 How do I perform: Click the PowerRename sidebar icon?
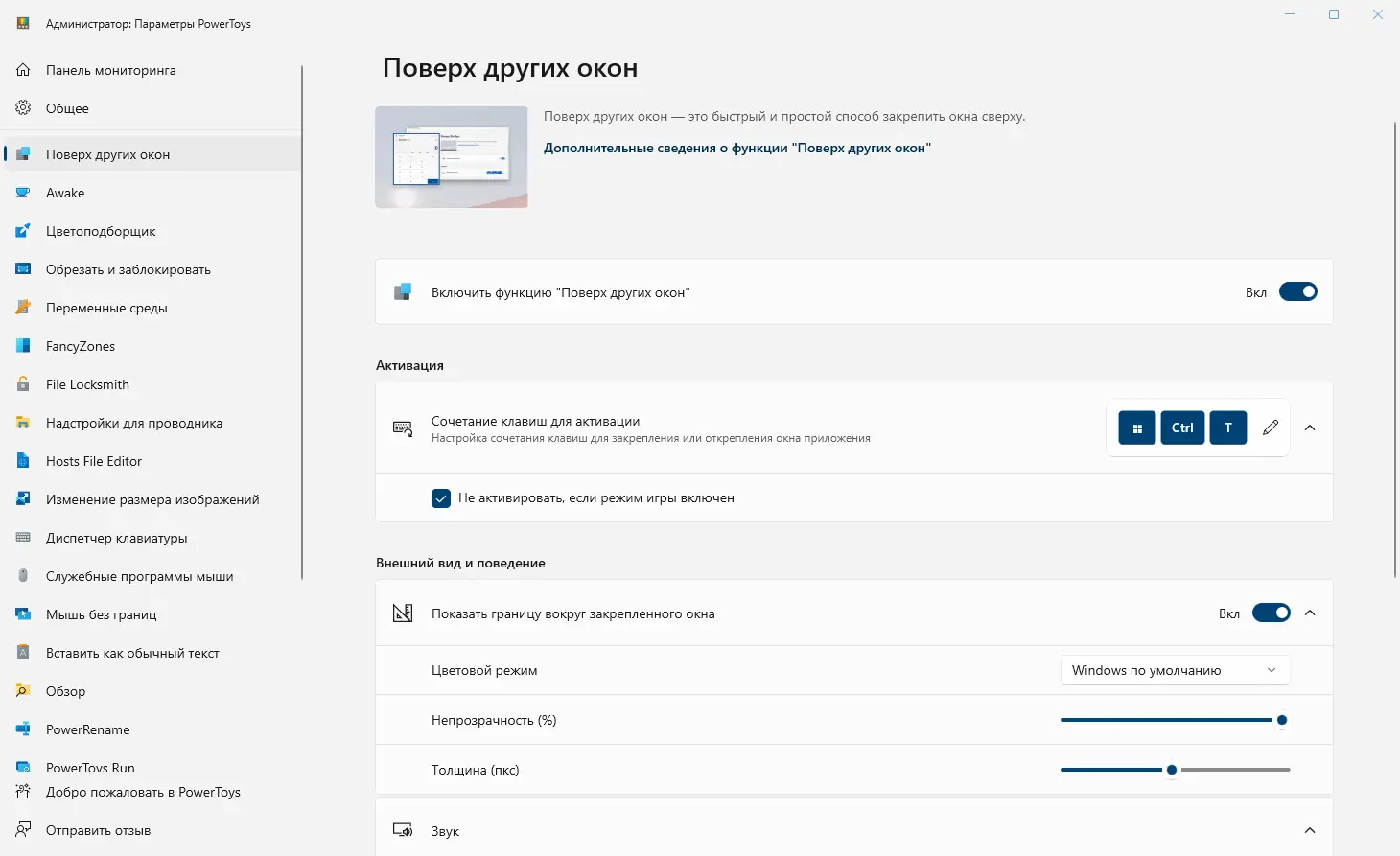pos(23,729)
